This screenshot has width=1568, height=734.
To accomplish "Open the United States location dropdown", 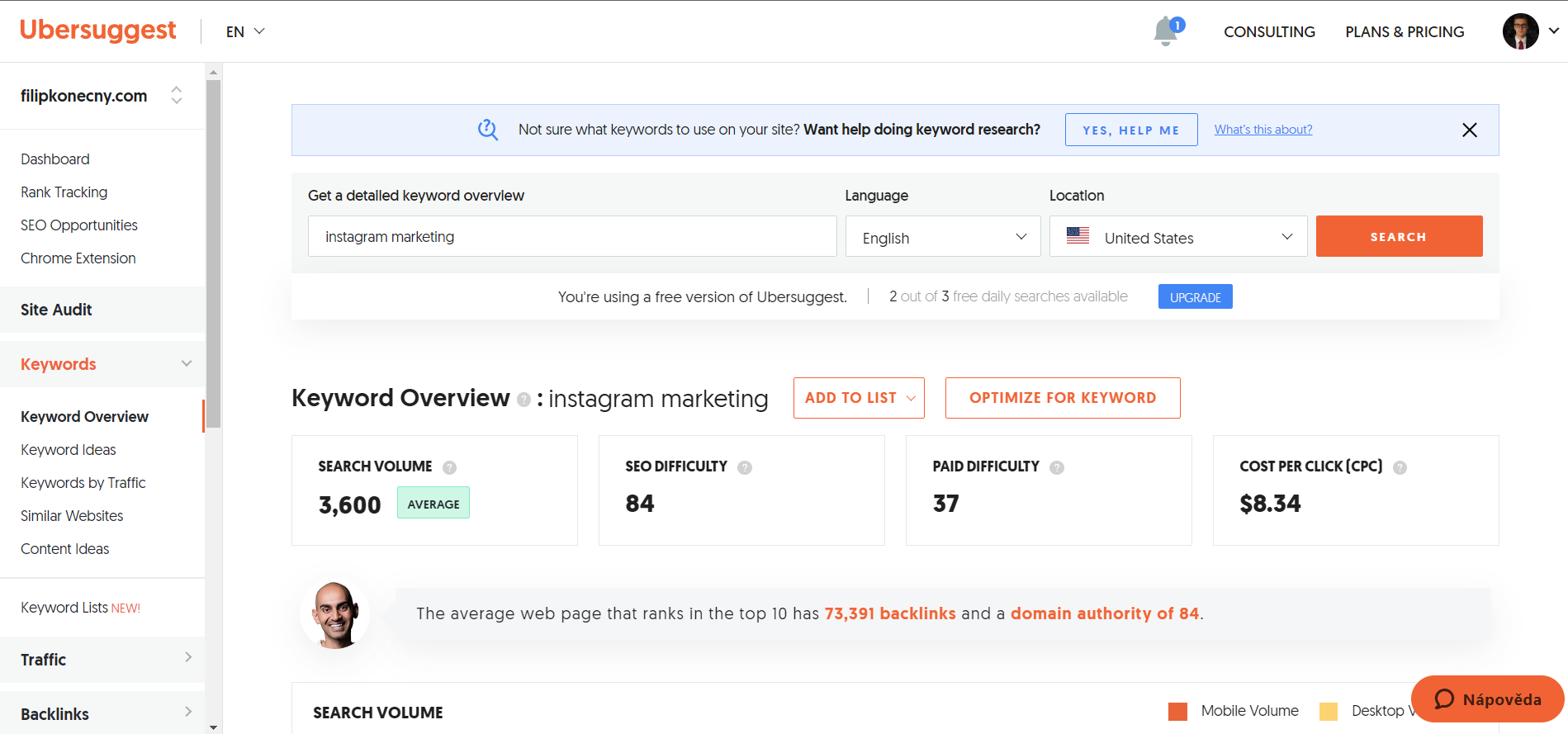I will pyautogui.click(x=1178, y=237).
